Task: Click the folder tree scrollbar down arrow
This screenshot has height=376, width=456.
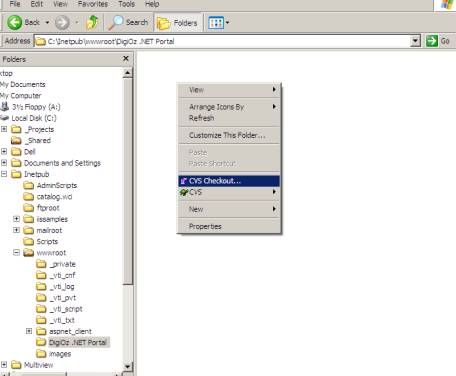Action: coord(127,366)
